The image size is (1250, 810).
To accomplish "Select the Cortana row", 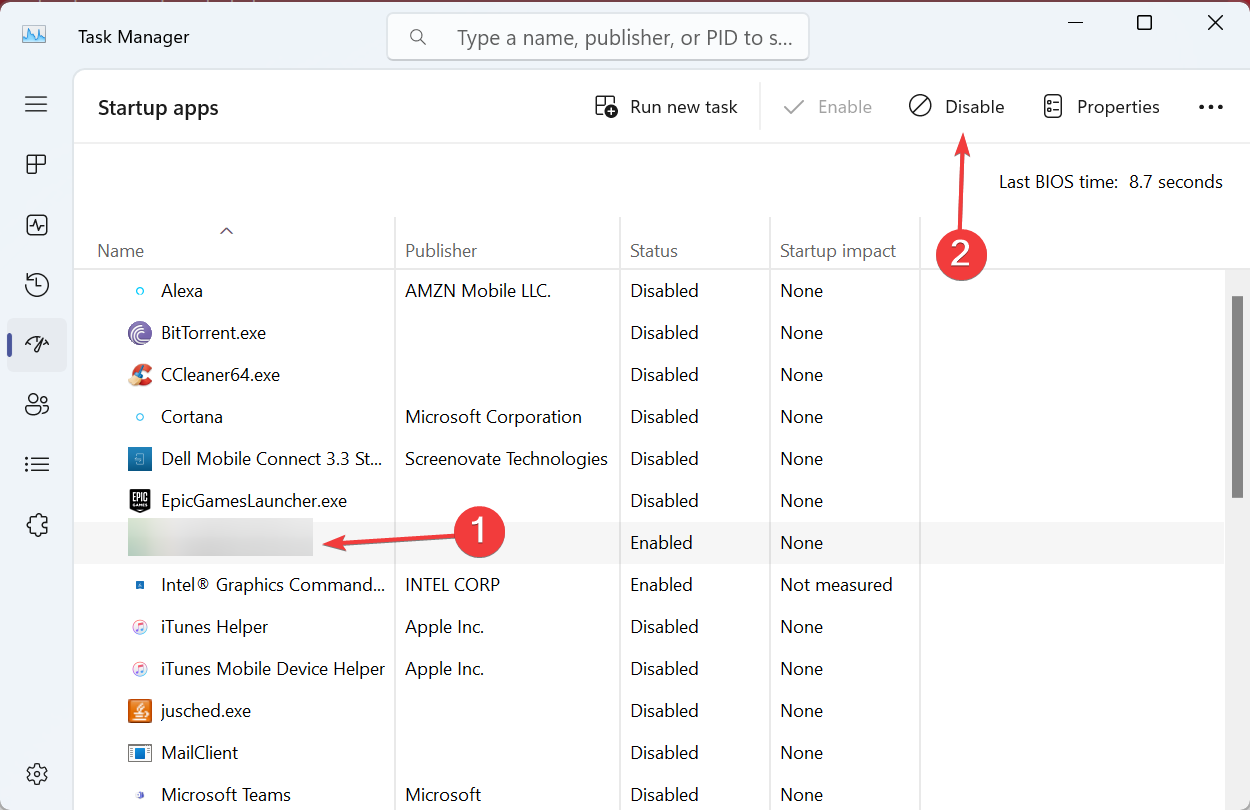I will tap(649, 417).
